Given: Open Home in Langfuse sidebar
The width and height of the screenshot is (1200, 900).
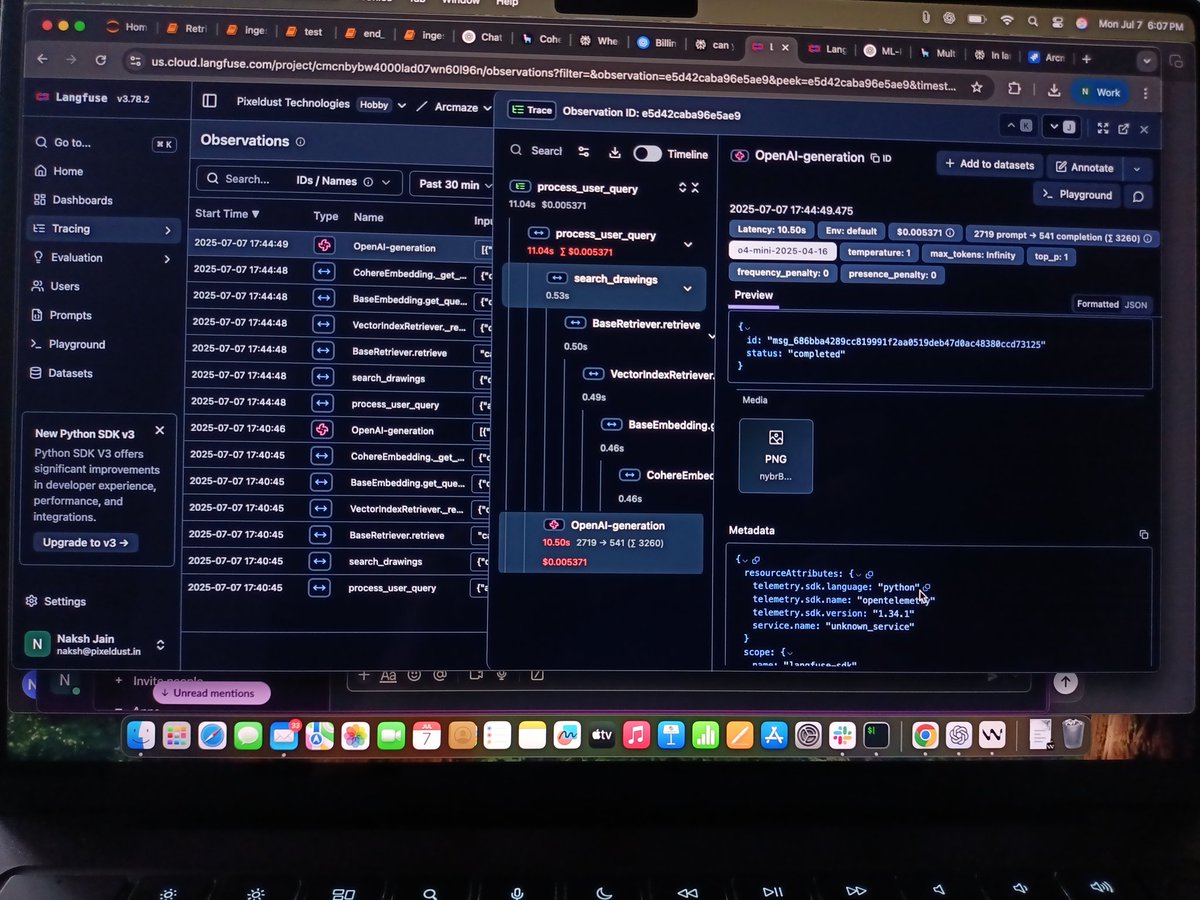Looking at the screenshot, I should pos(67,171).
